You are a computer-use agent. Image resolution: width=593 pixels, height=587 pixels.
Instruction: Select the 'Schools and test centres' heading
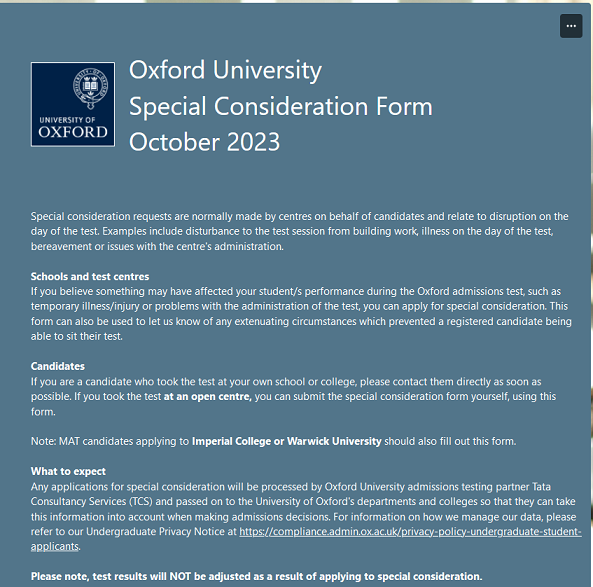click(90, 276)
